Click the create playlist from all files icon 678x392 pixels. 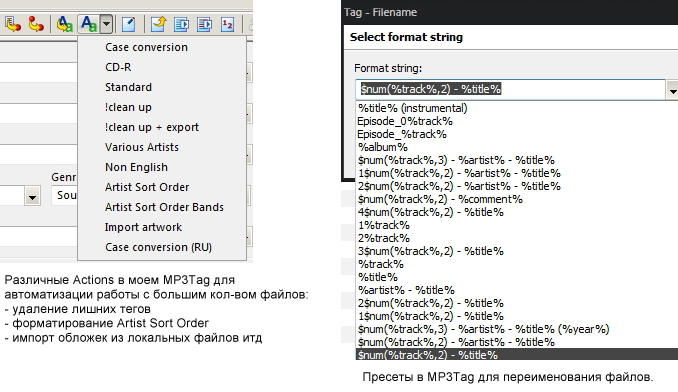coord(181,24)
